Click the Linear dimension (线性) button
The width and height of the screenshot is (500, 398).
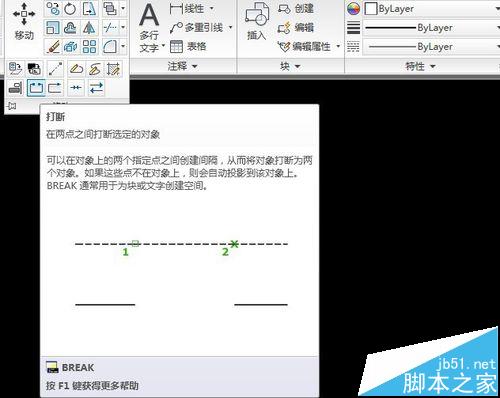tap(187, 8)
